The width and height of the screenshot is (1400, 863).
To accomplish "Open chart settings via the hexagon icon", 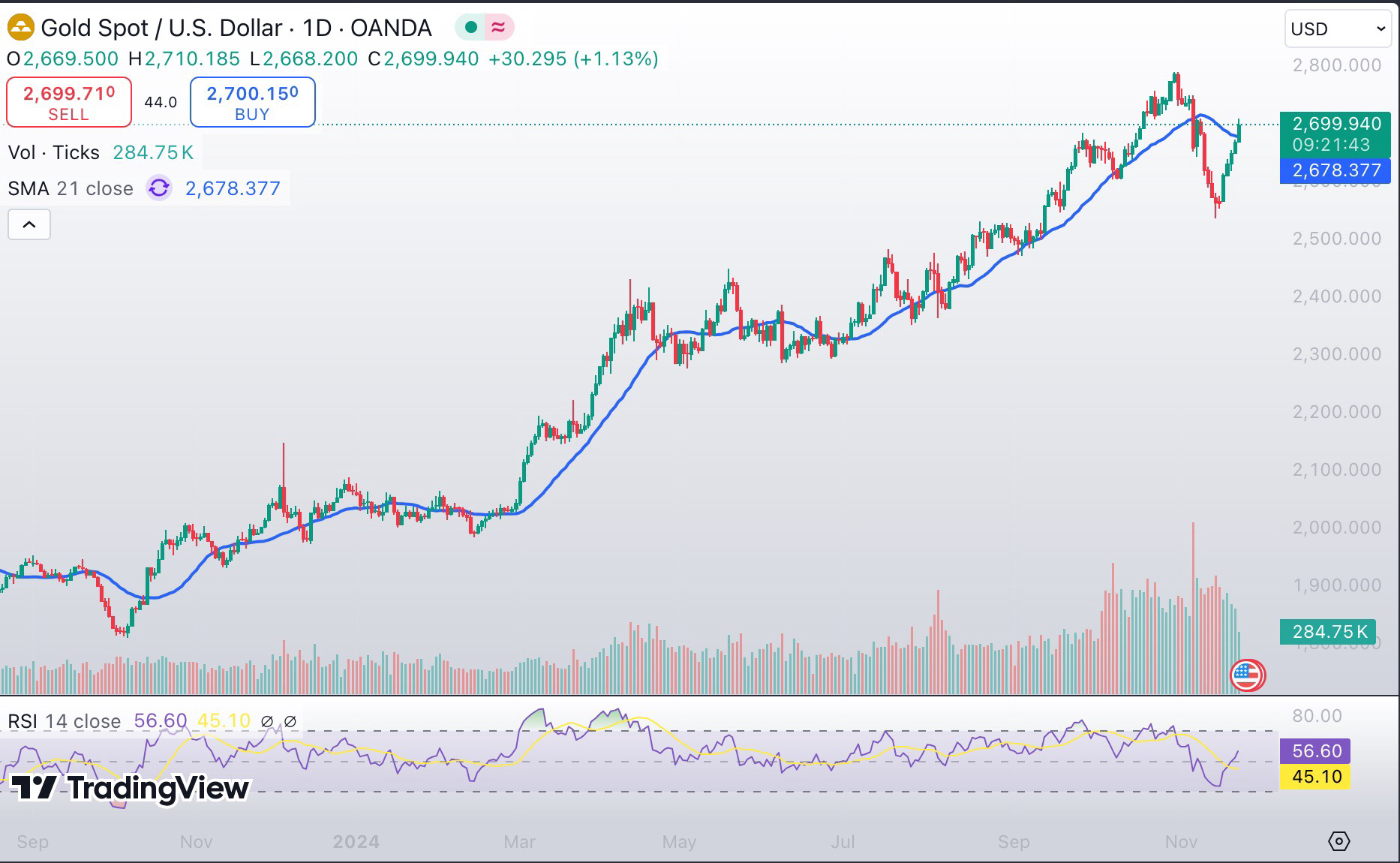I will (1338, 841).
